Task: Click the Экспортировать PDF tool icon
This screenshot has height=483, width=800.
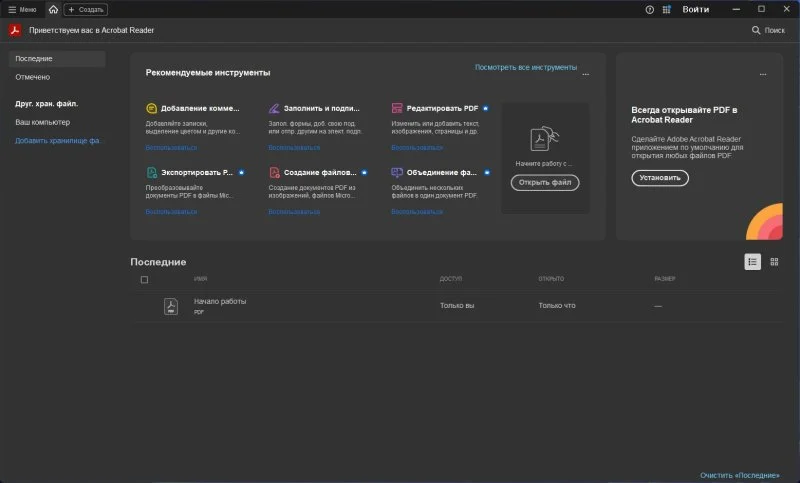Action: pos(152,172)
